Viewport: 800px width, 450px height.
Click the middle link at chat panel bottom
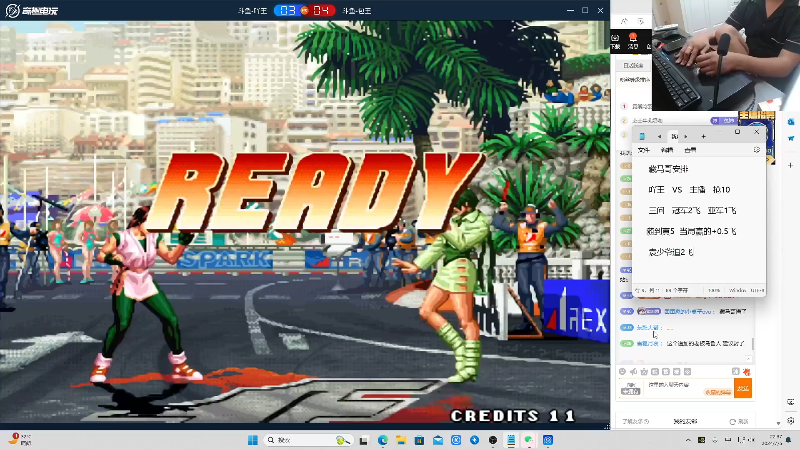pyautogui.click(x=685, y=421)
